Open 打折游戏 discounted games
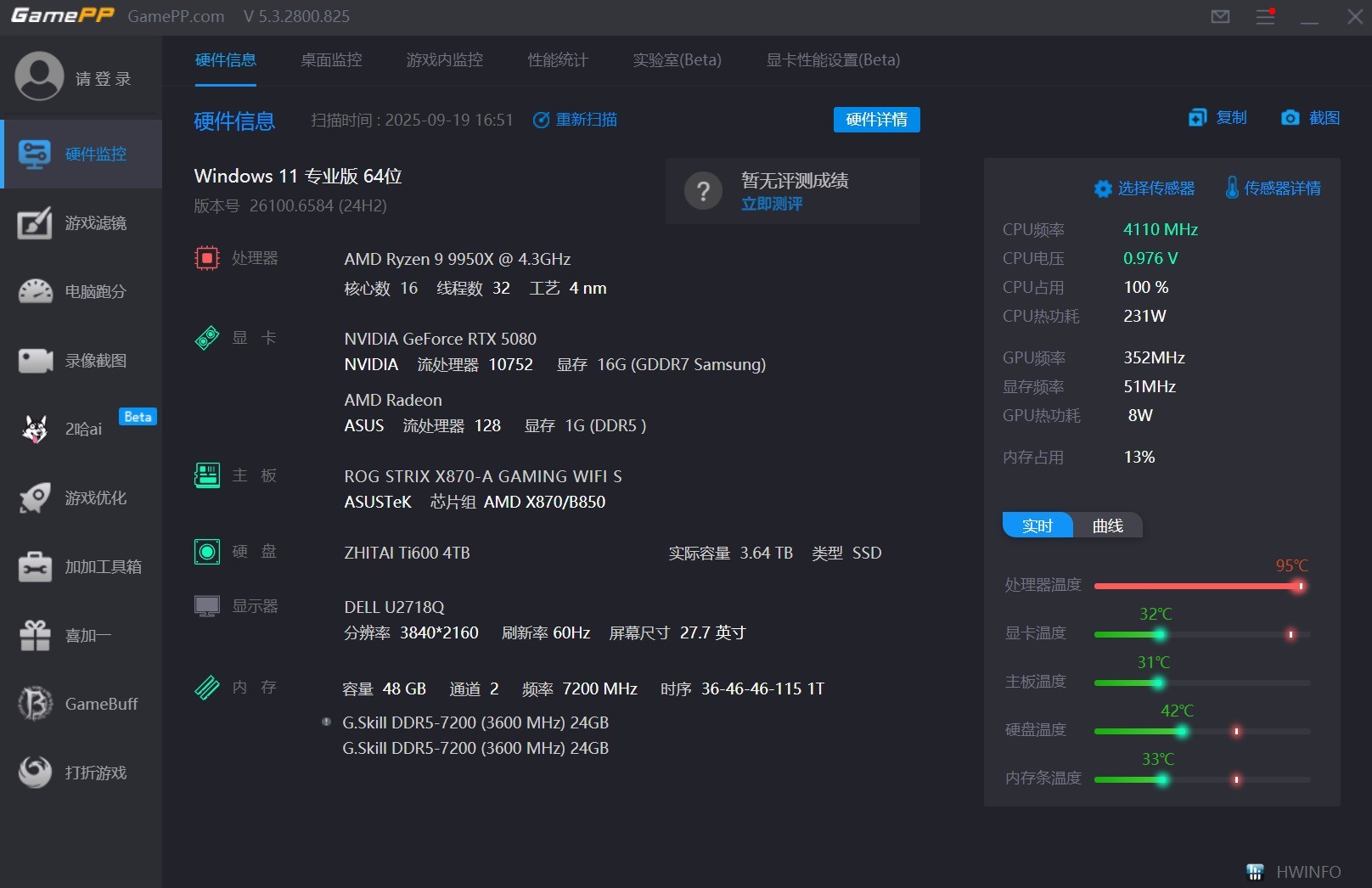Image resolution: width=1372 pixels, height=888 pixels. [x=81, y=773]
